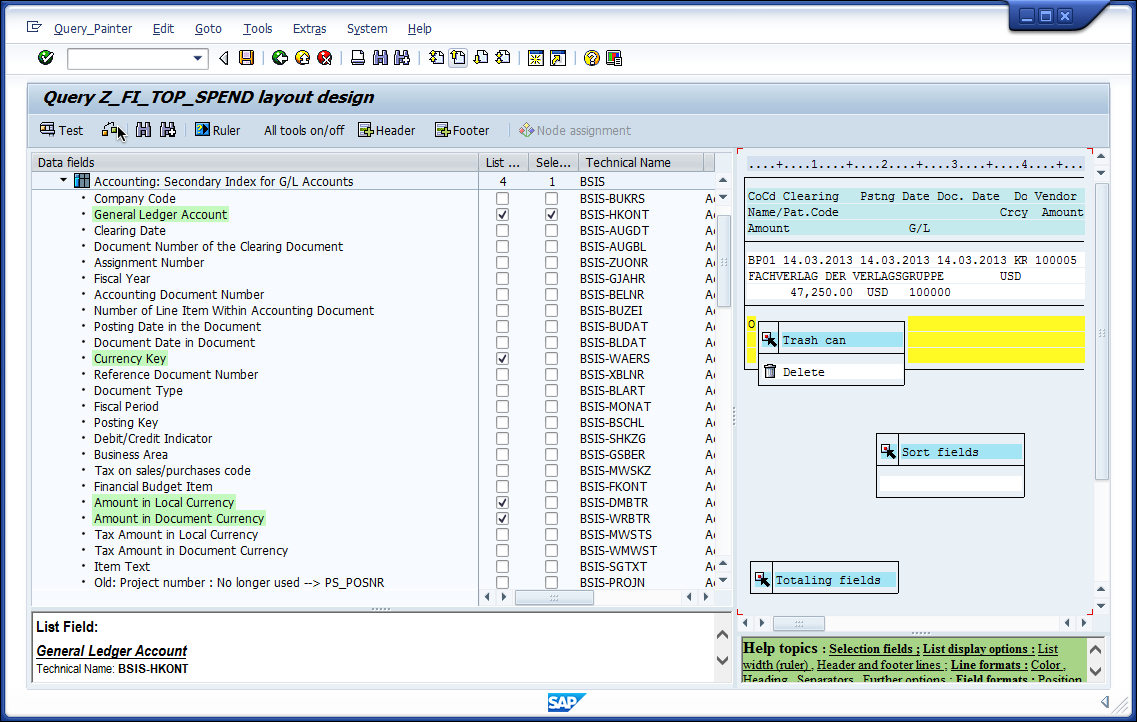Screen dimensions: 1137x722
Task: Select the Document Type field row
Action: pos(138,391)
